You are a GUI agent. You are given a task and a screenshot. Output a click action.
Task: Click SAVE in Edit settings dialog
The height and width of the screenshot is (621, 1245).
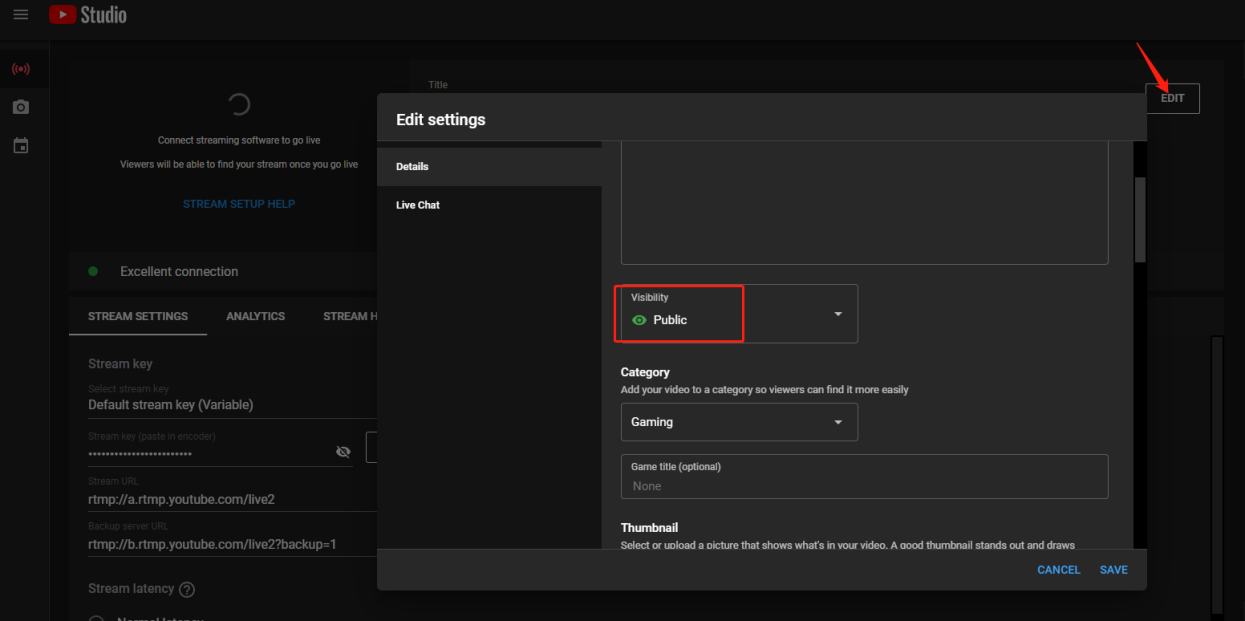tap(1113, 570)
